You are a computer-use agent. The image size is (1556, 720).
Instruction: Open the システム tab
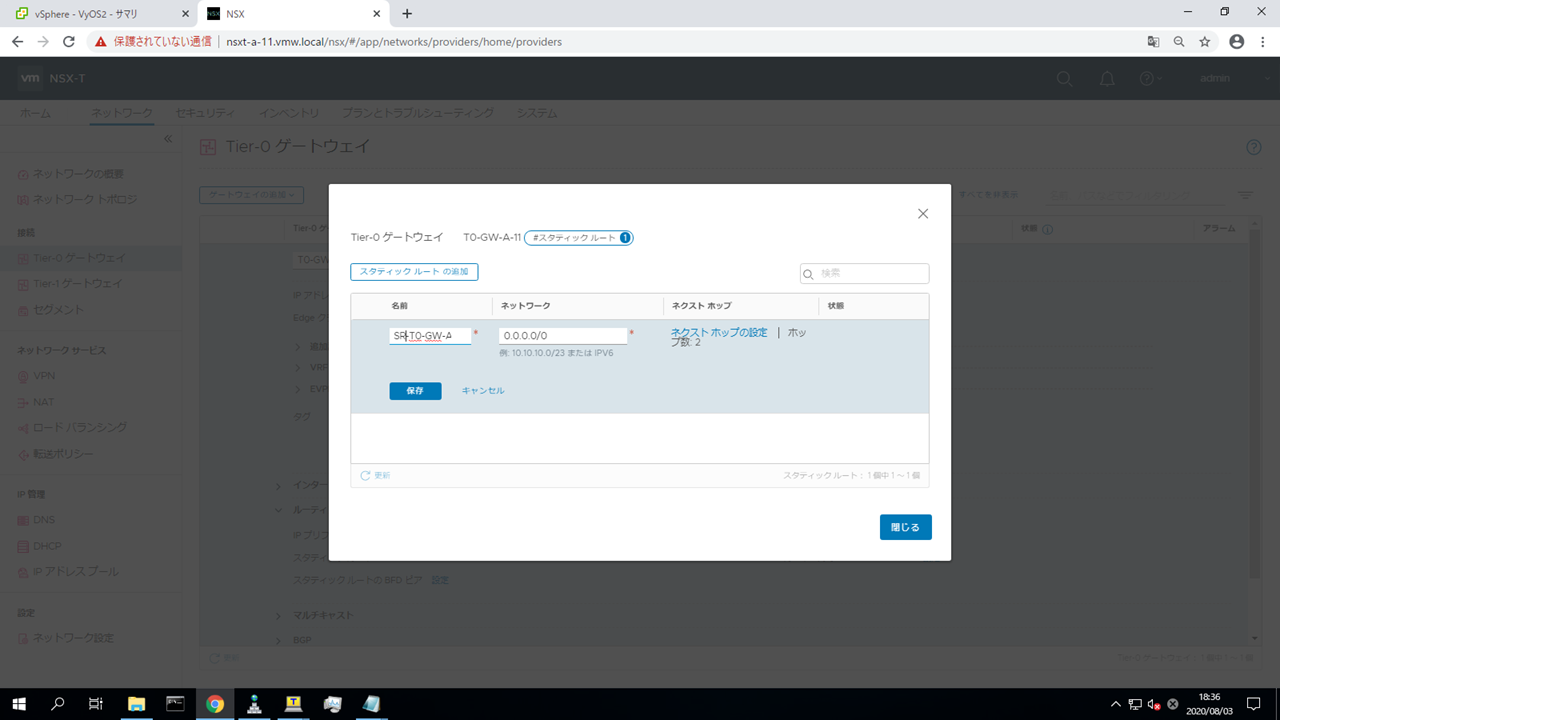tap(537, 113)
